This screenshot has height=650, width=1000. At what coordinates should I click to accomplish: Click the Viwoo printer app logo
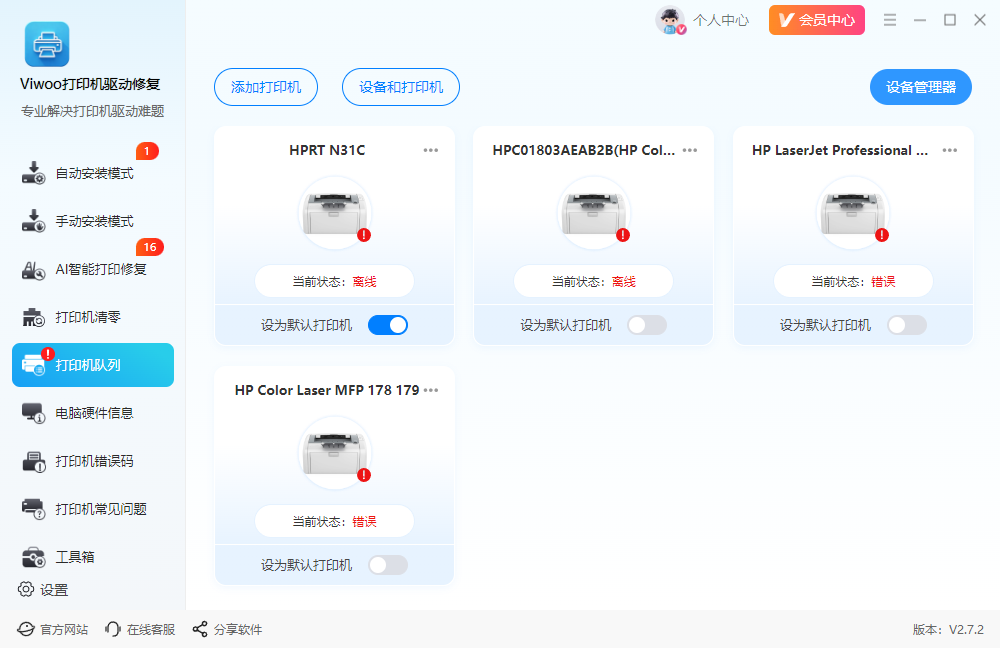click(47, 44)
